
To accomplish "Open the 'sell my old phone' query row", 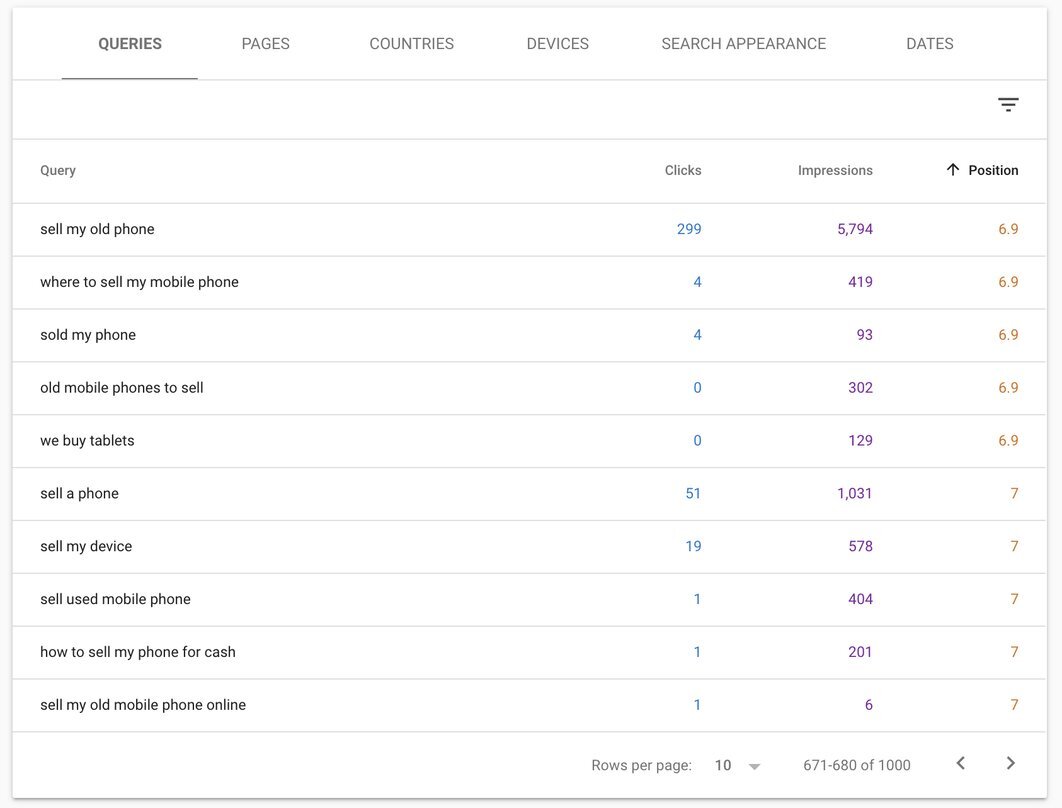I will [97, 229].
